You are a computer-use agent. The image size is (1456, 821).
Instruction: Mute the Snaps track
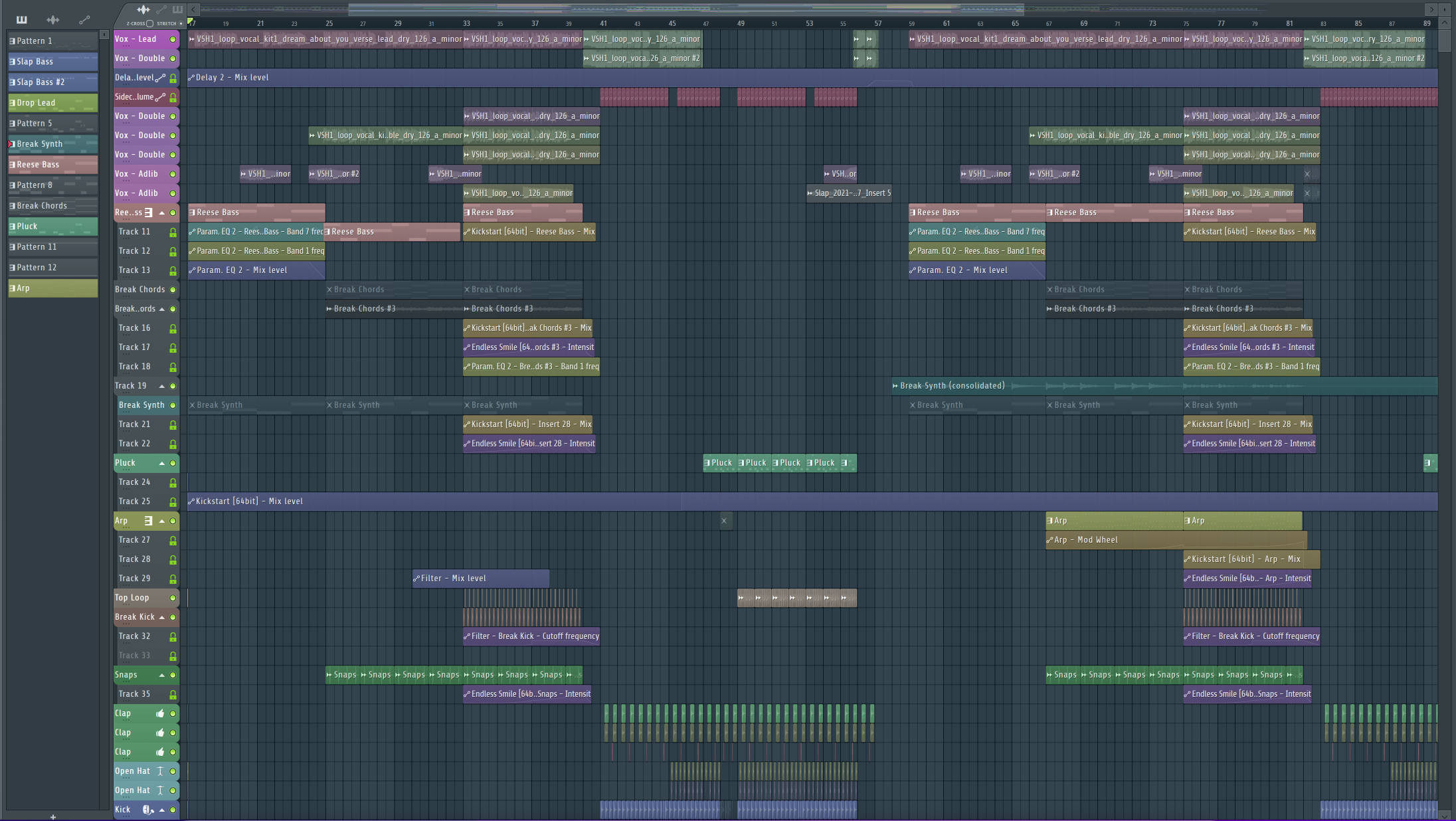(173, 675)
